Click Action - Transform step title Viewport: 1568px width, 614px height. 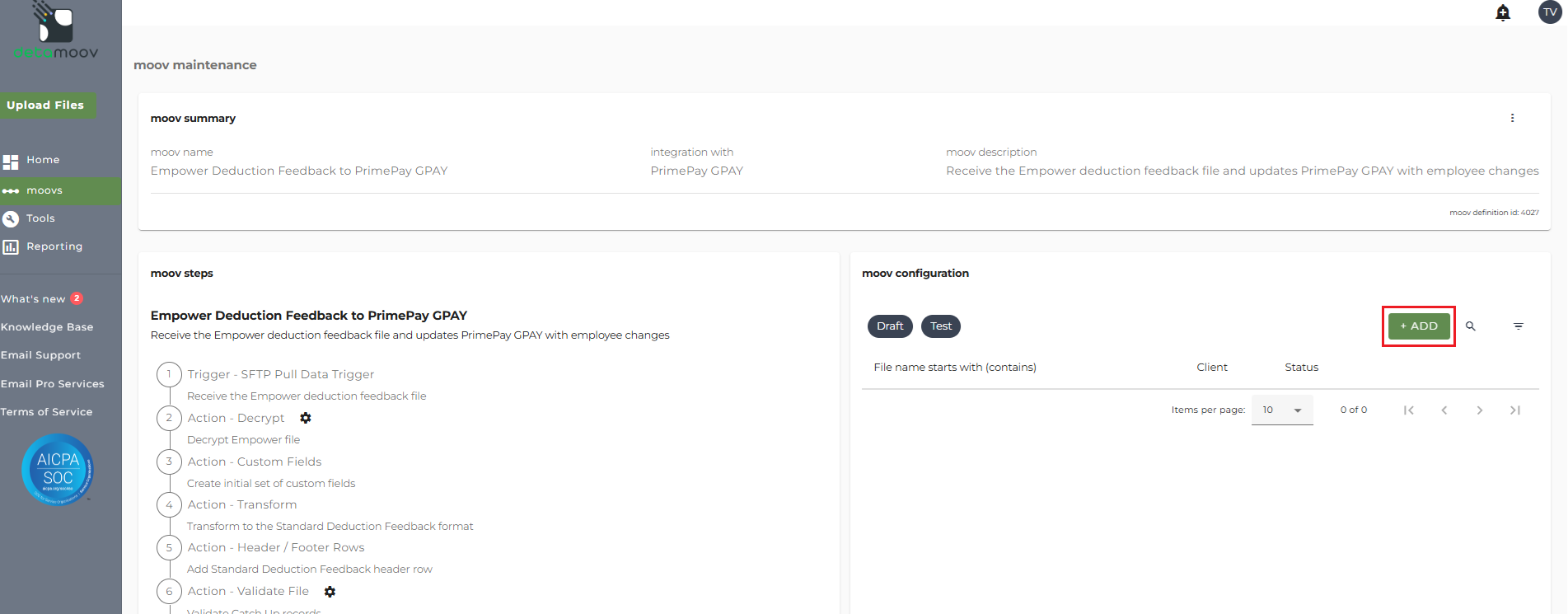(x=242, y=504)
